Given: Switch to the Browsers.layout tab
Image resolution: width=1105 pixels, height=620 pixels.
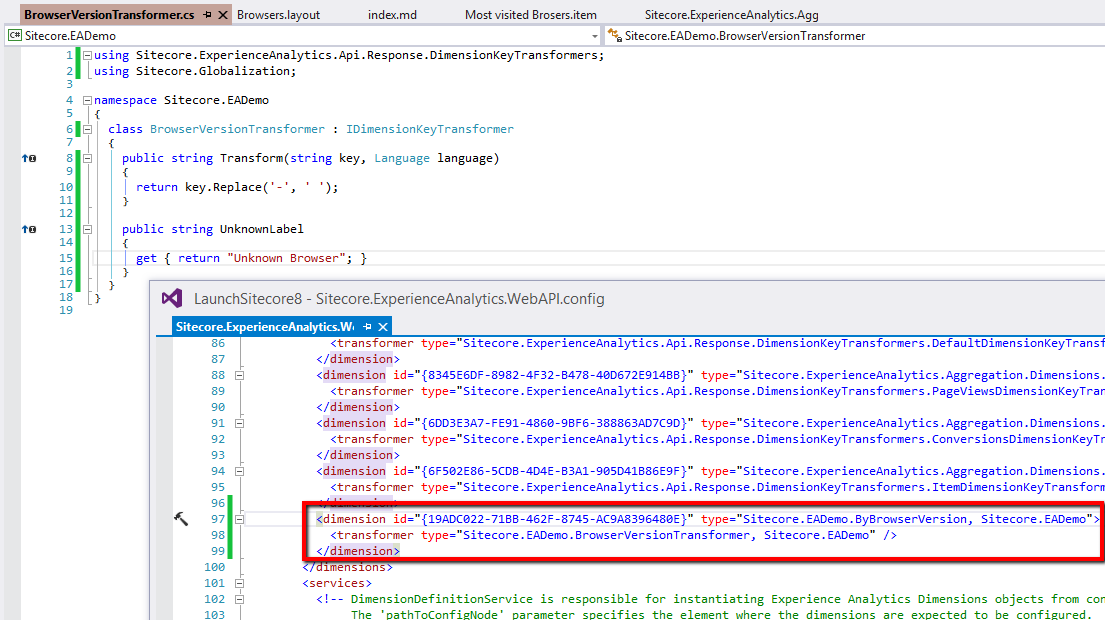Looking at the screenshot, I should pyautogui.click(x=277, y=15).
